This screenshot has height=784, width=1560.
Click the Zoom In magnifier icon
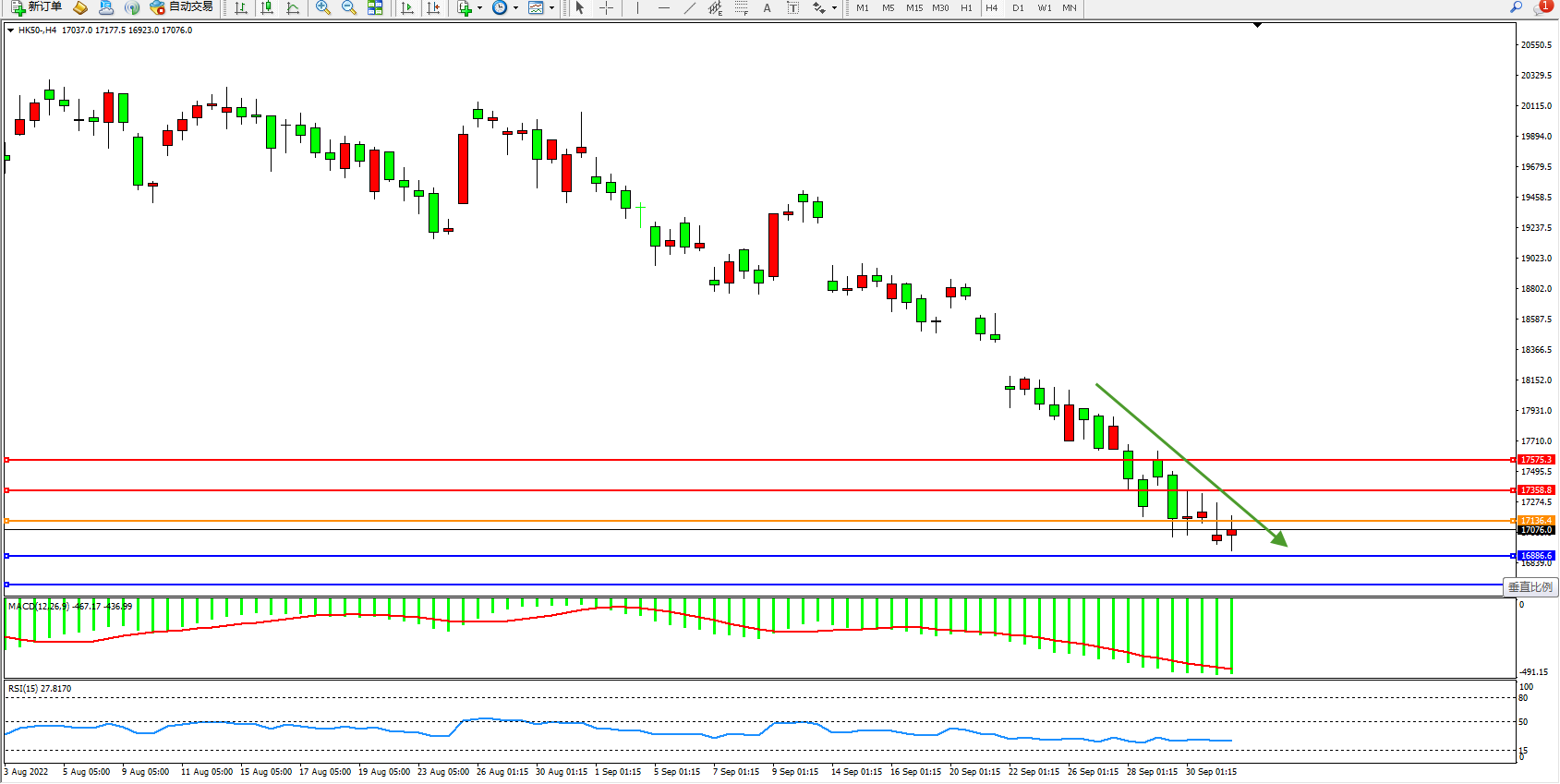323,7
